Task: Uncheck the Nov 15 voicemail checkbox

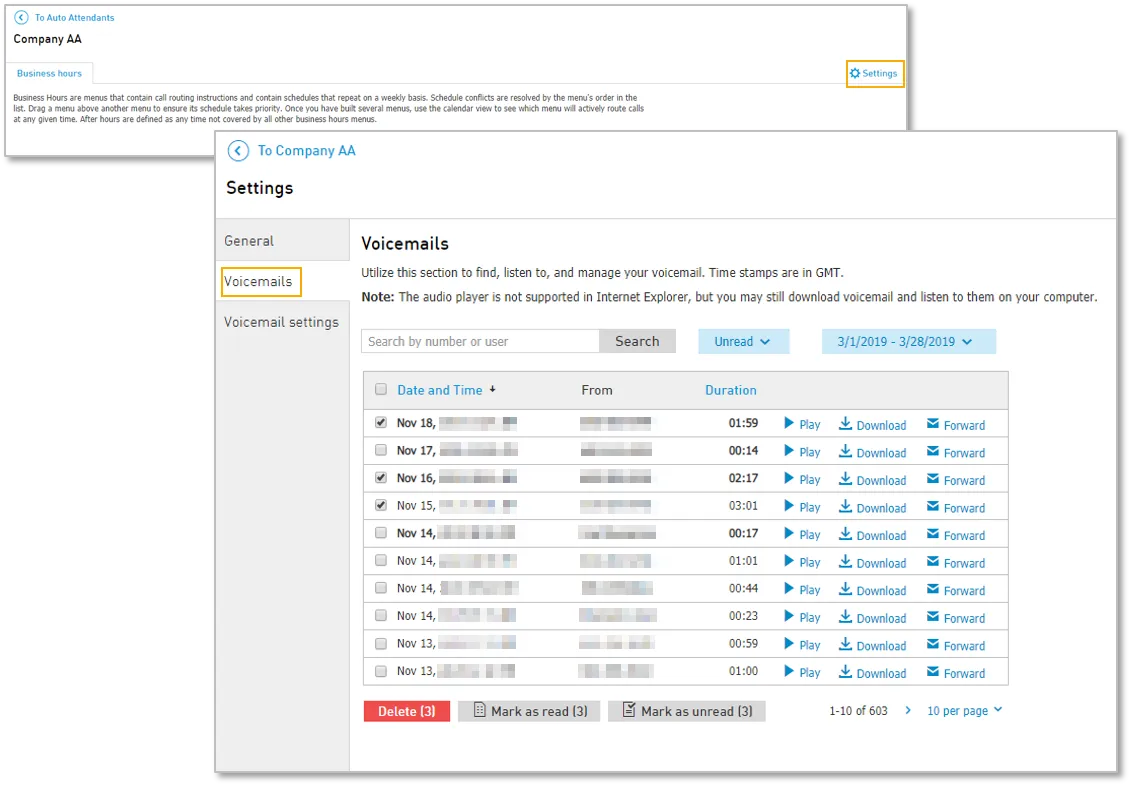Action: pyautogui.click(x=381, y=505)
